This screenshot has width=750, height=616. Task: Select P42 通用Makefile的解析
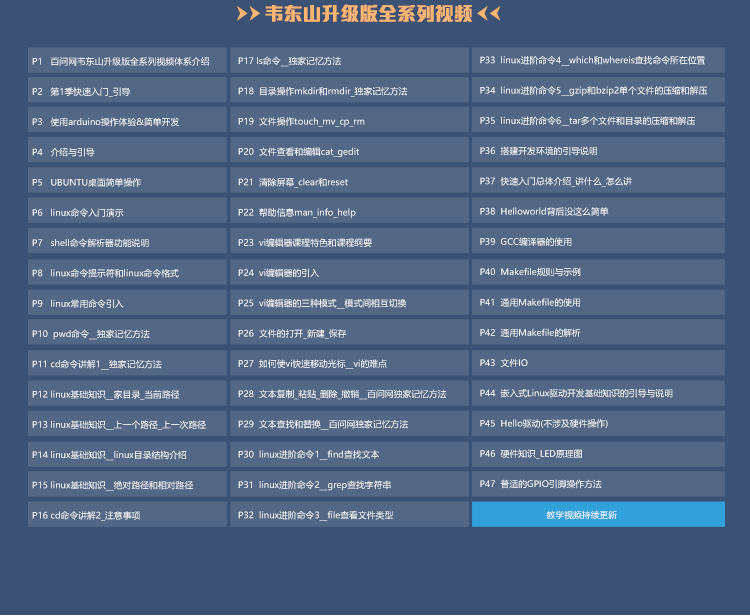click(x=598, y=332)
